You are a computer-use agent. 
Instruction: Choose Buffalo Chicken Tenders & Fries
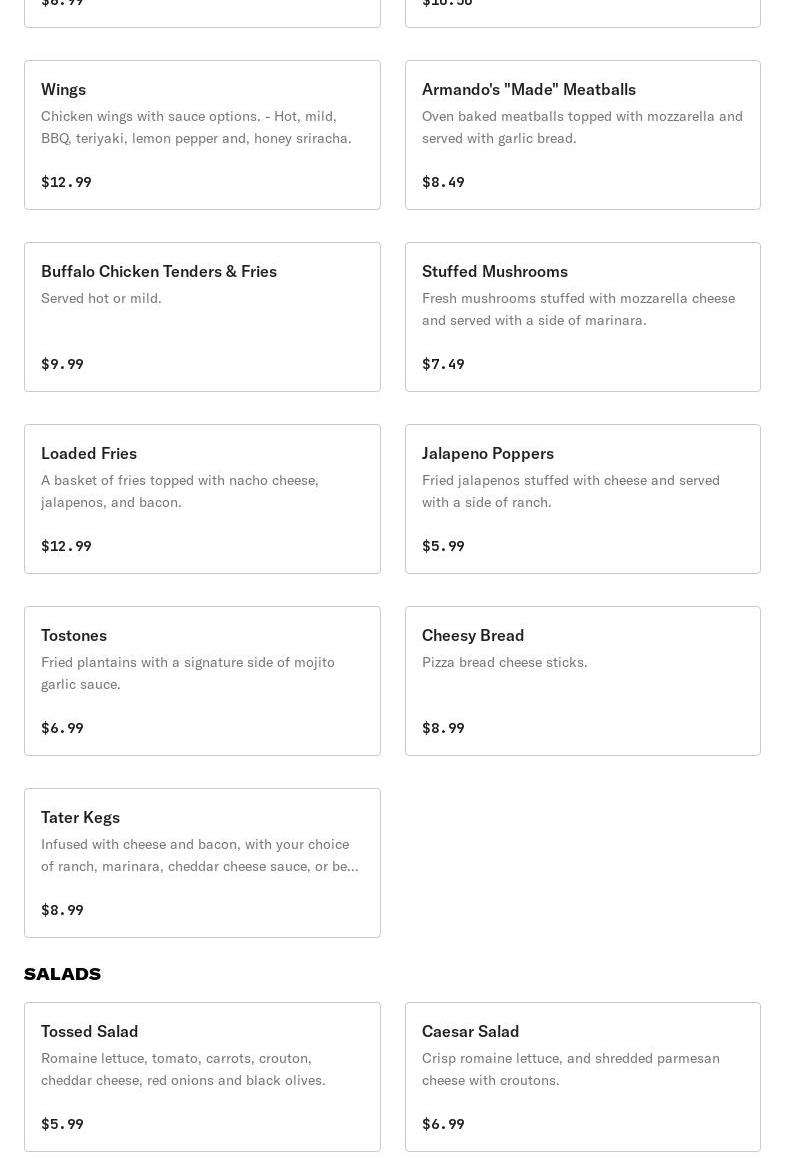[159, 271]
